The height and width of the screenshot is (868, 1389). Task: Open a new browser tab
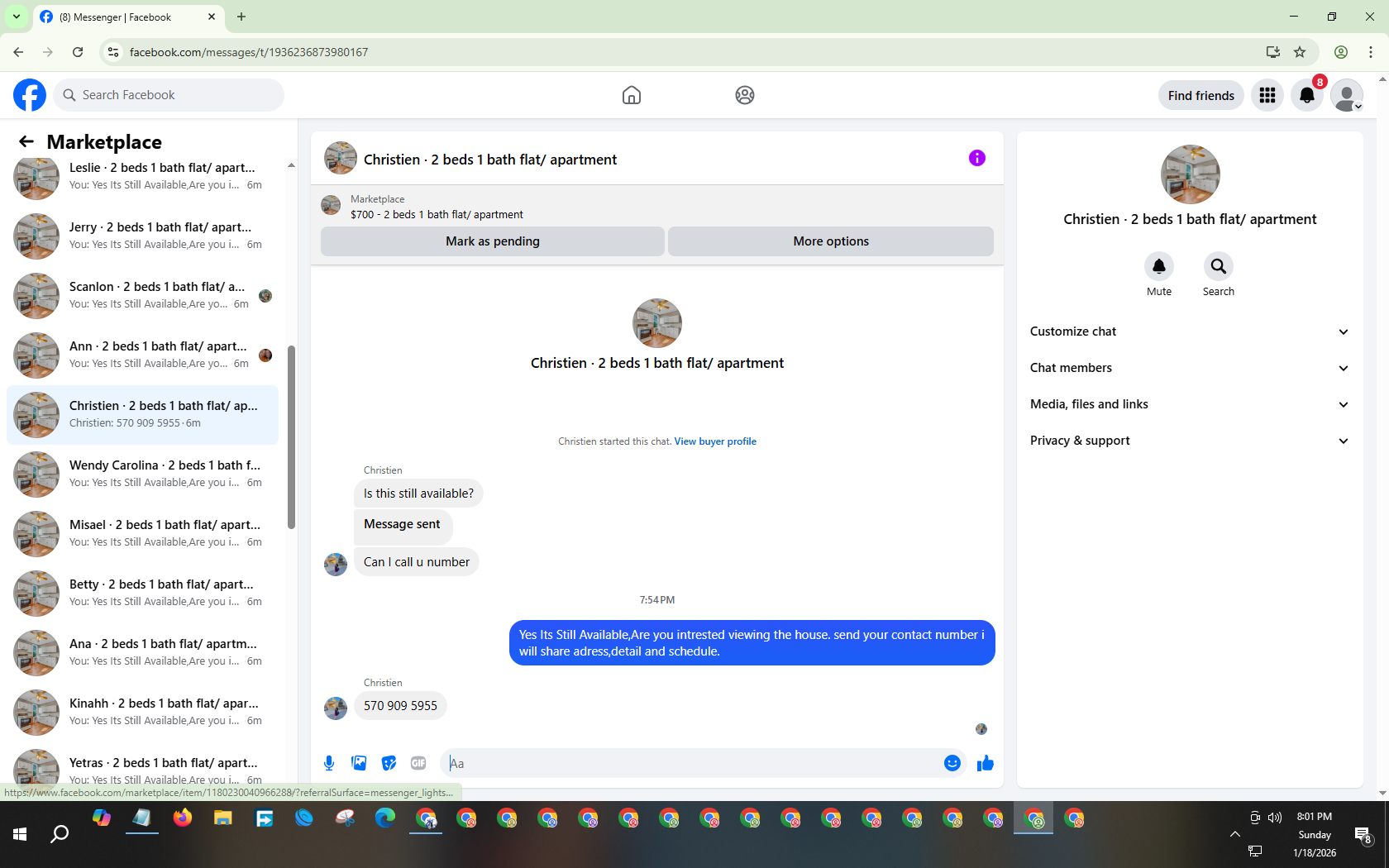pyautogui.click(x=241, y=17)
